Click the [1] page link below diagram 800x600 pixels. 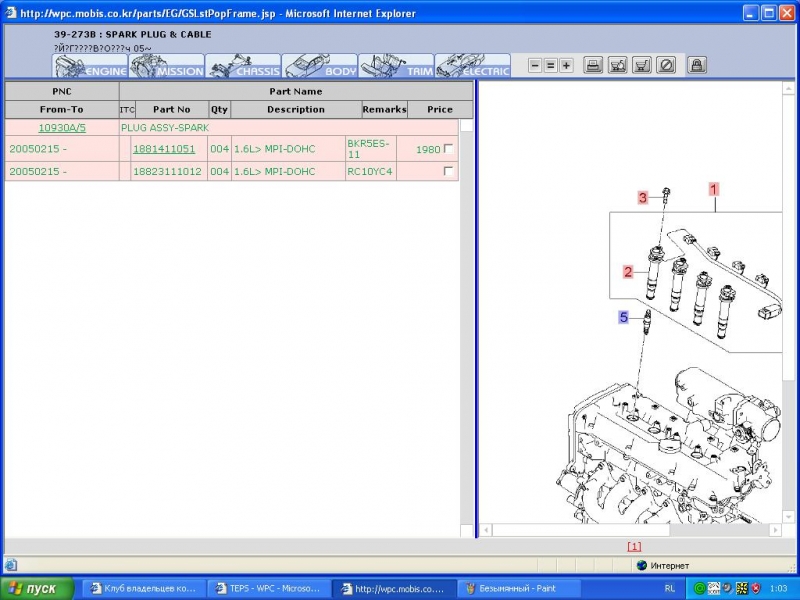tap(634, 546)
